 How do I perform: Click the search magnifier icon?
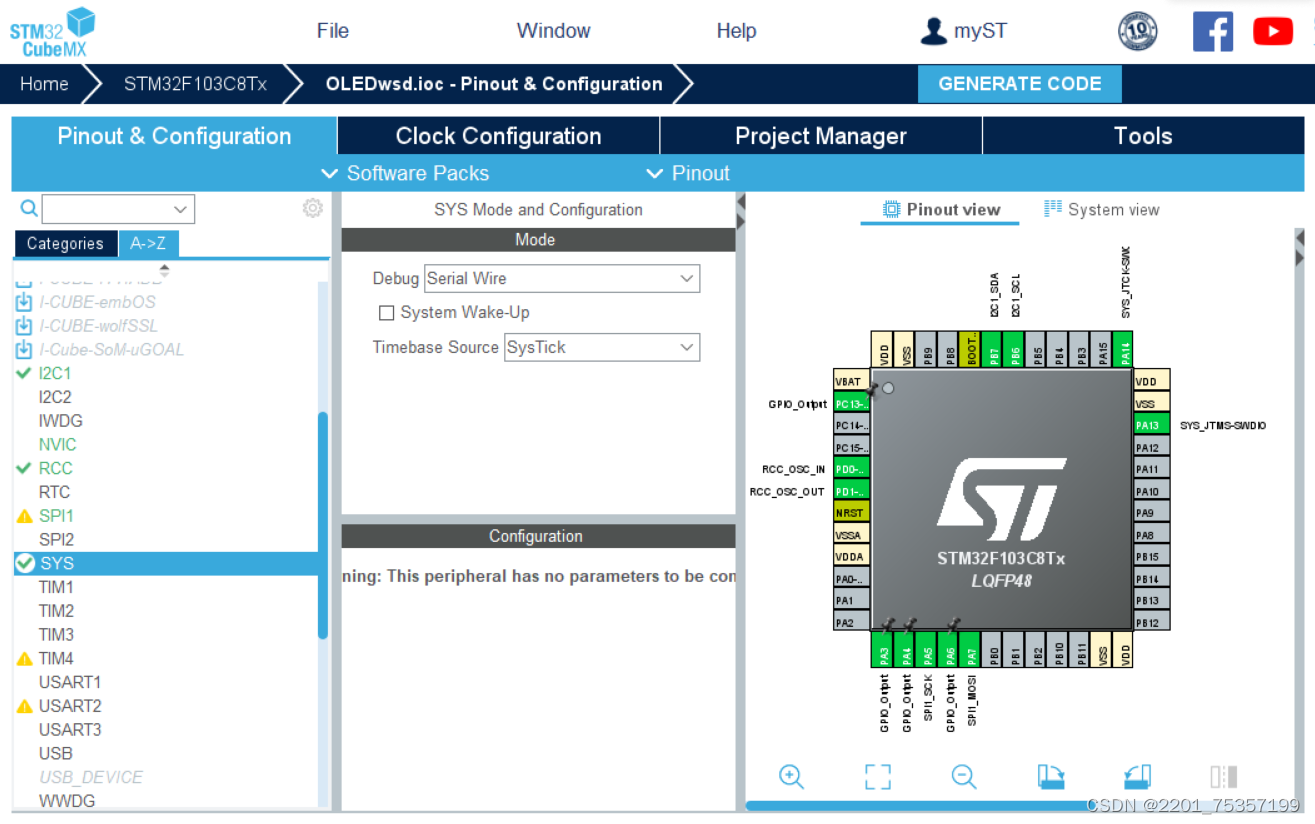click(x=29, y=208)
